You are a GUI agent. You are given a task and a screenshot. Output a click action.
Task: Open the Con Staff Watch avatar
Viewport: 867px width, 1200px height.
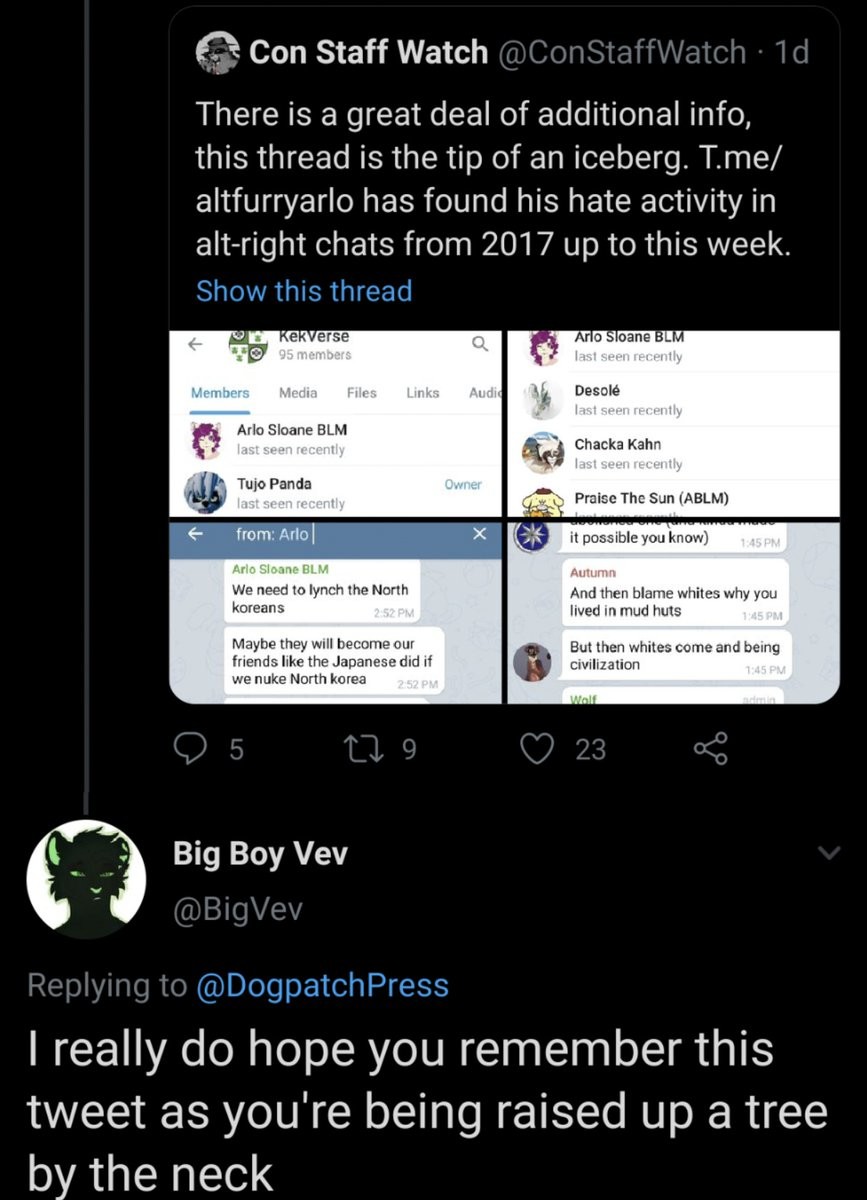click(x=216, y=51)
